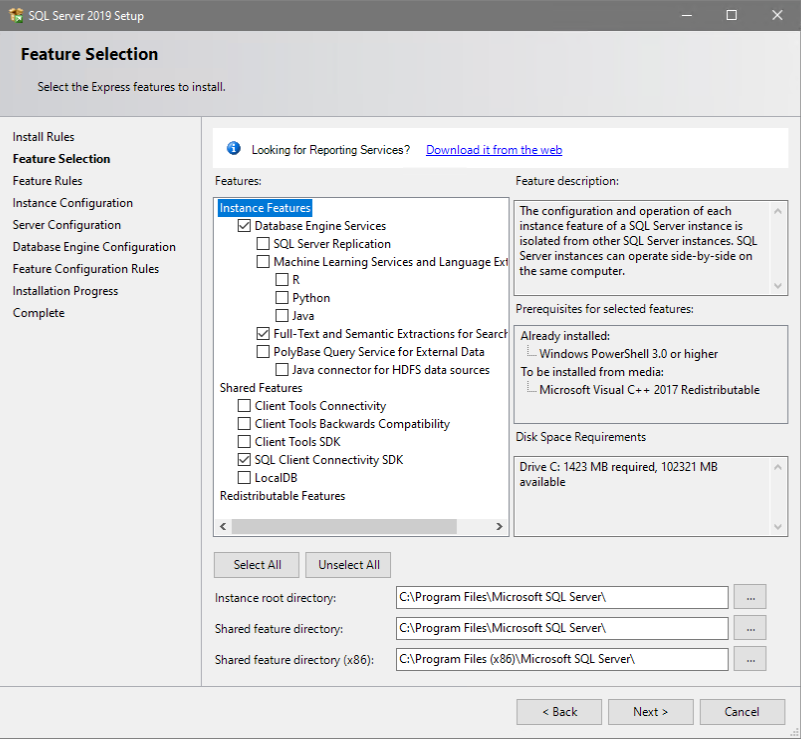
Task: Select the Microsoft Visual C++ 2017 Redistributable prerequisite
Action: coord(649,390)
